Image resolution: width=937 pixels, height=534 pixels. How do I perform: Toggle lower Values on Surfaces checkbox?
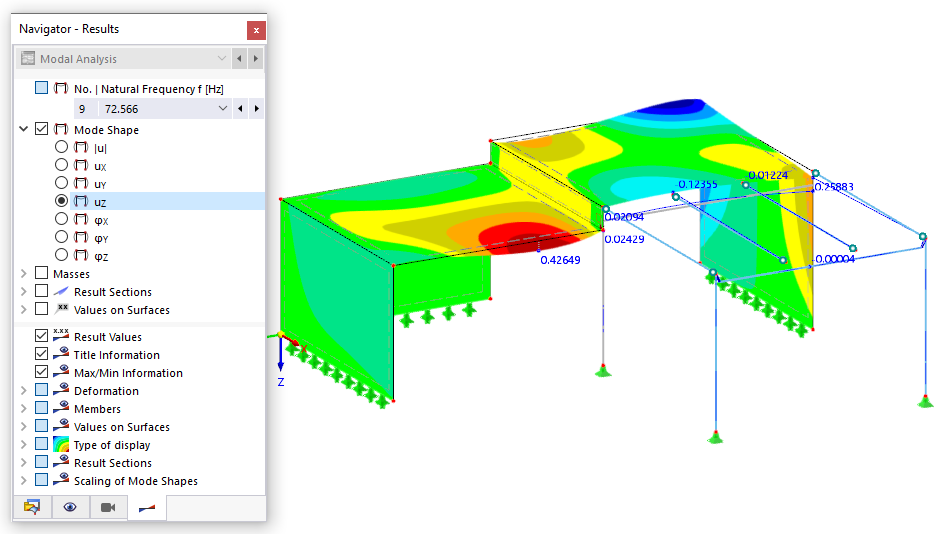tap(41, 426)
